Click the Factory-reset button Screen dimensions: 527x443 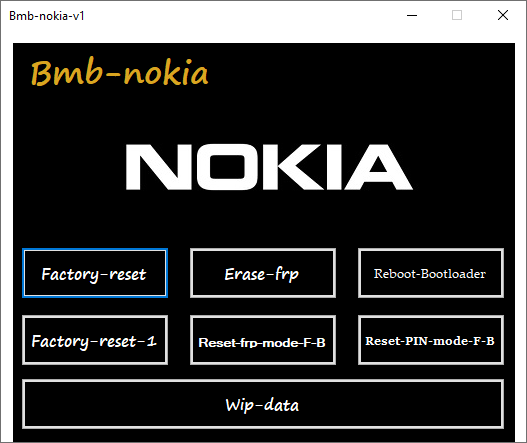(95, 273)
